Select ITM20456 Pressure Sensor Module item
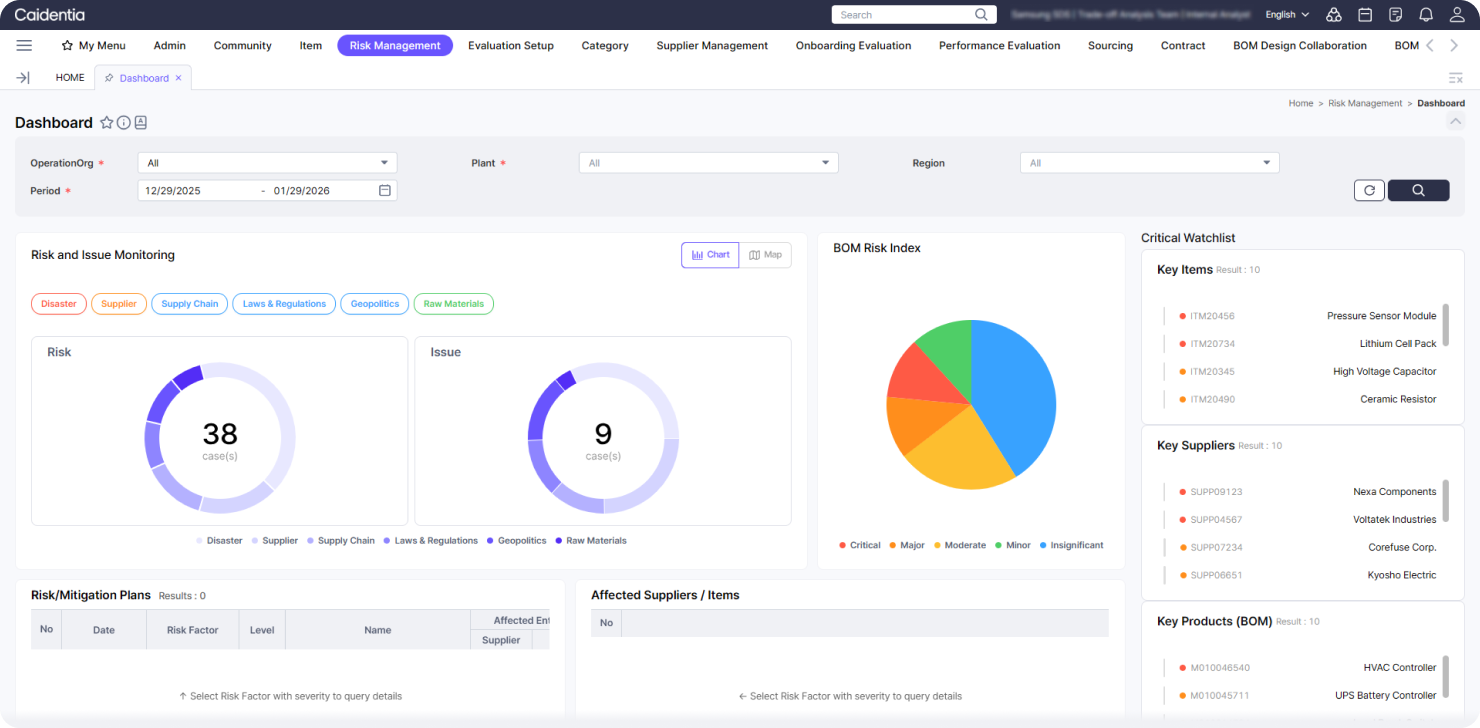Image resolution: width=1480 pixels, height=728 pixels. click(x=1310, y=316)
